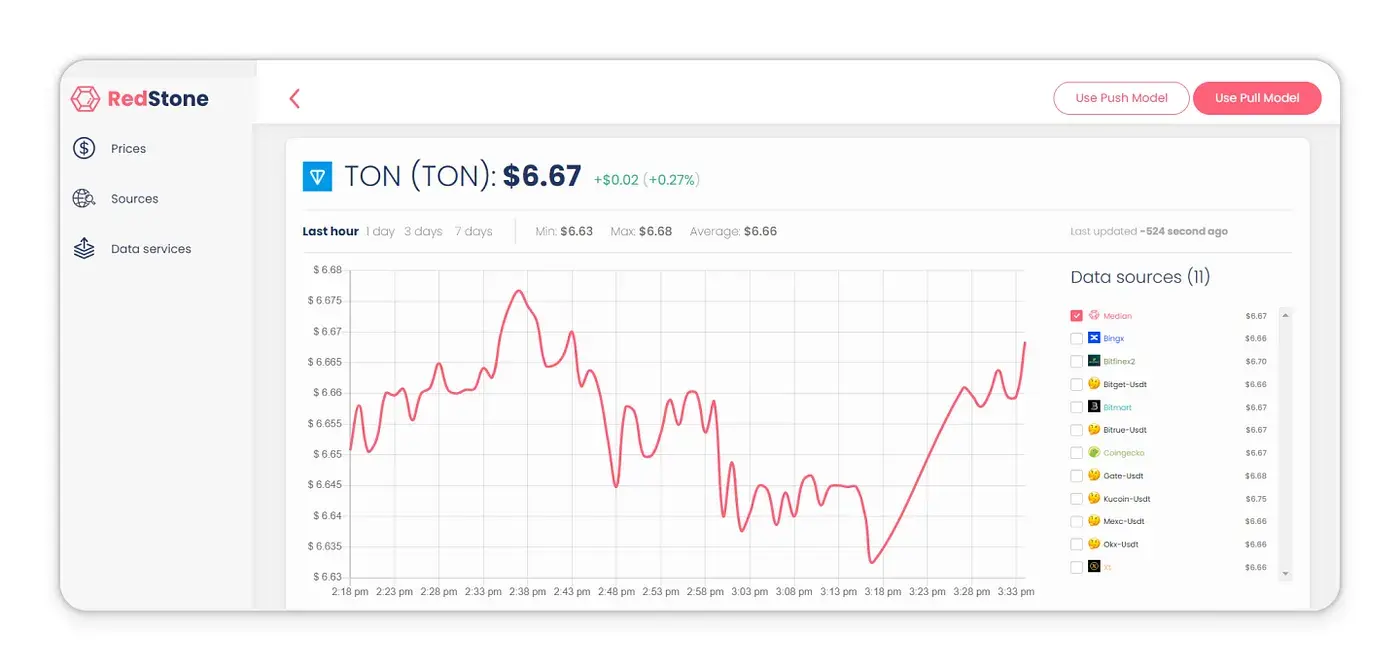Select the Prices sidebar icon
Image resolution: width=1400 pixels, height=671 pixels.
(83, 148)
